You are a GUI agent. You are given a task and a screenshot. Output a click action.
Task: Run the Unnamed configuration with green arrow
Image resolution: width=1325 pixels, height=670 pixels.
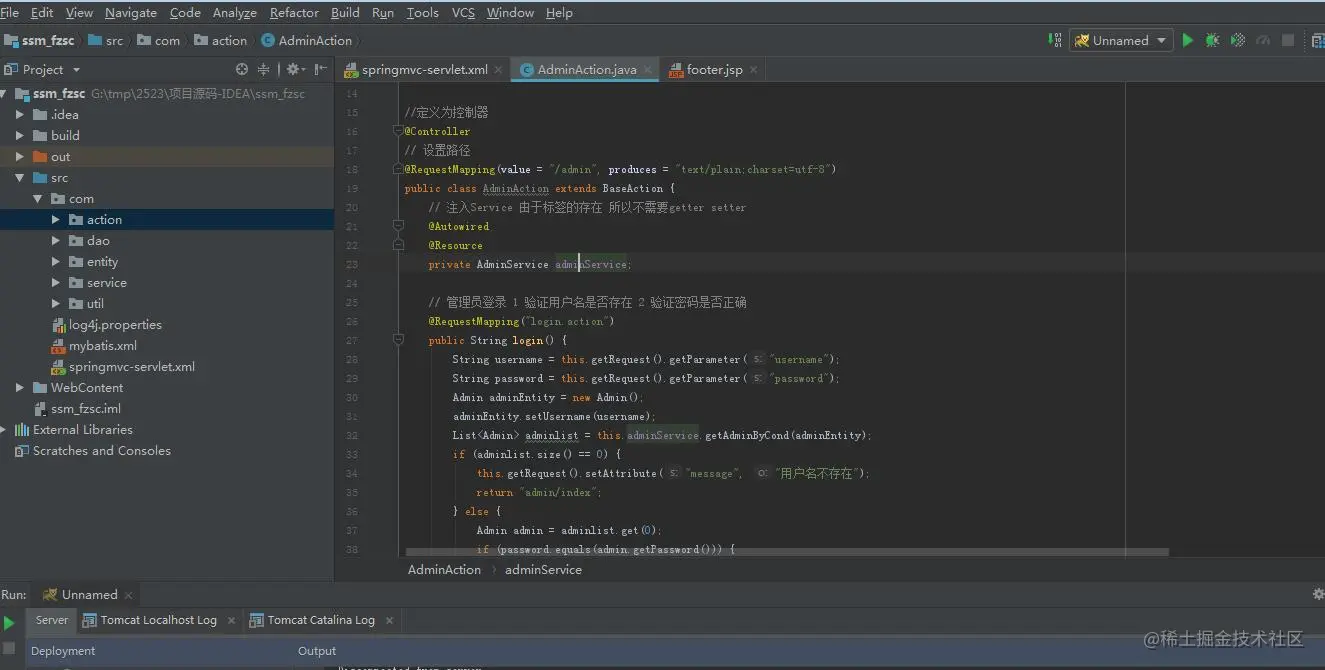(1188, 40)
